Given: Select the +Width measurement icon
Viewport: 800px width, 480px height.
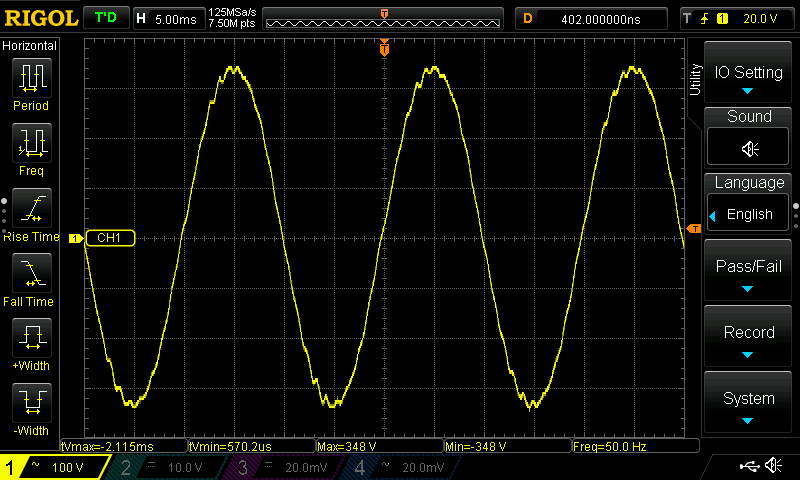Looking at the screenshot, I should [32, 340].
